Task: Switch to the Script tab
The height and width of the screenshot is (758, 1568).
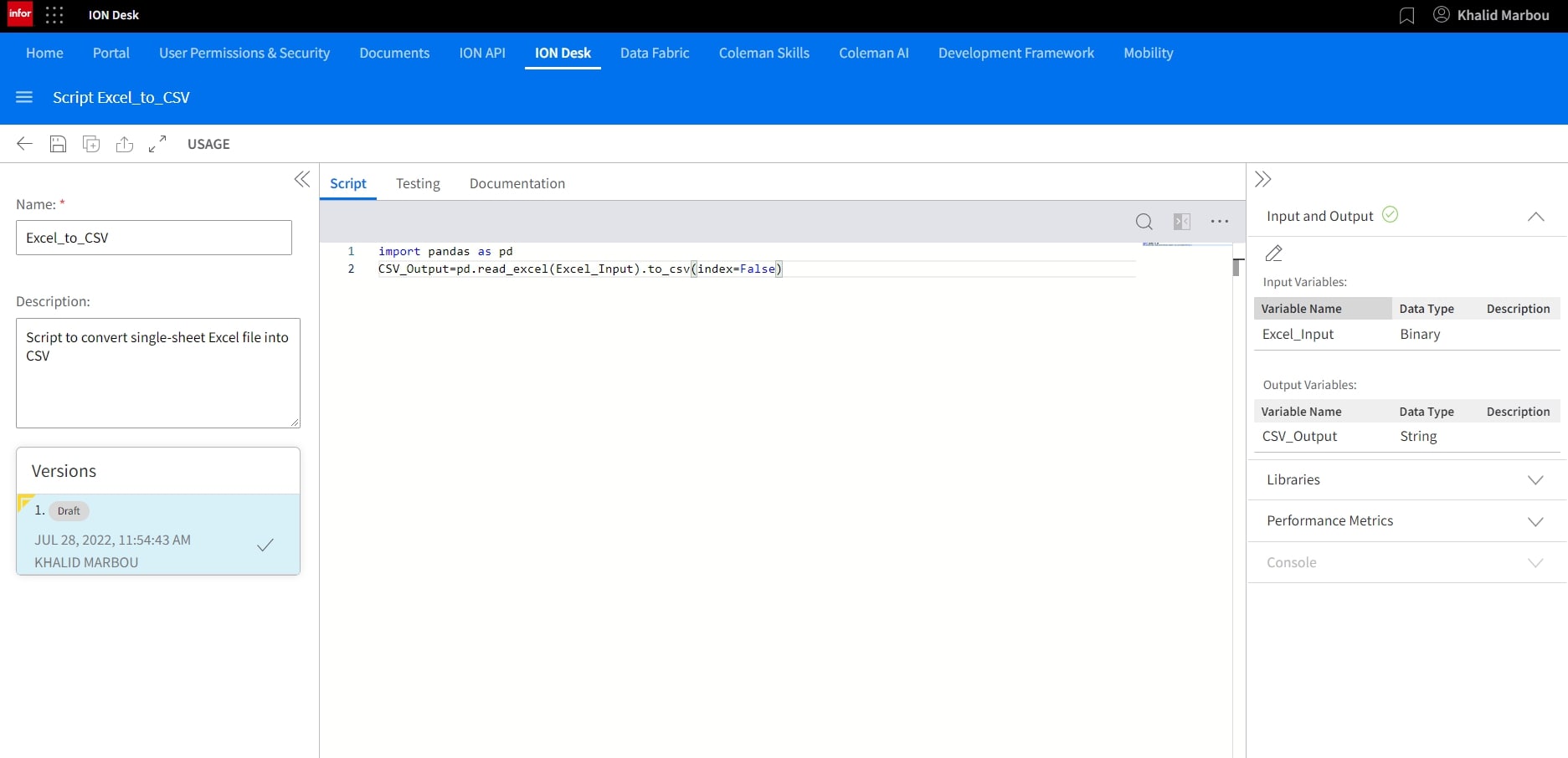Action: (348, 183)
